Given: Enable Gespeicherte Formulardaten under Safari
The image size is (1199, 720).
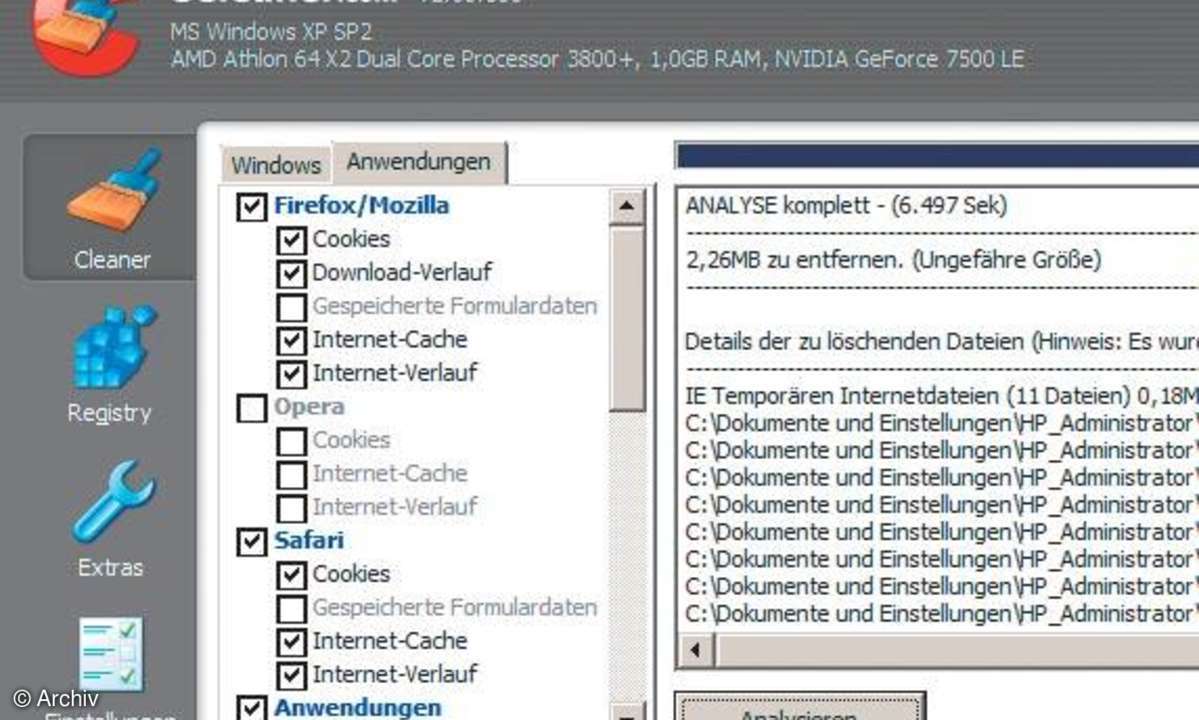Looking at the screenshot, I should (x=291, y=608).
